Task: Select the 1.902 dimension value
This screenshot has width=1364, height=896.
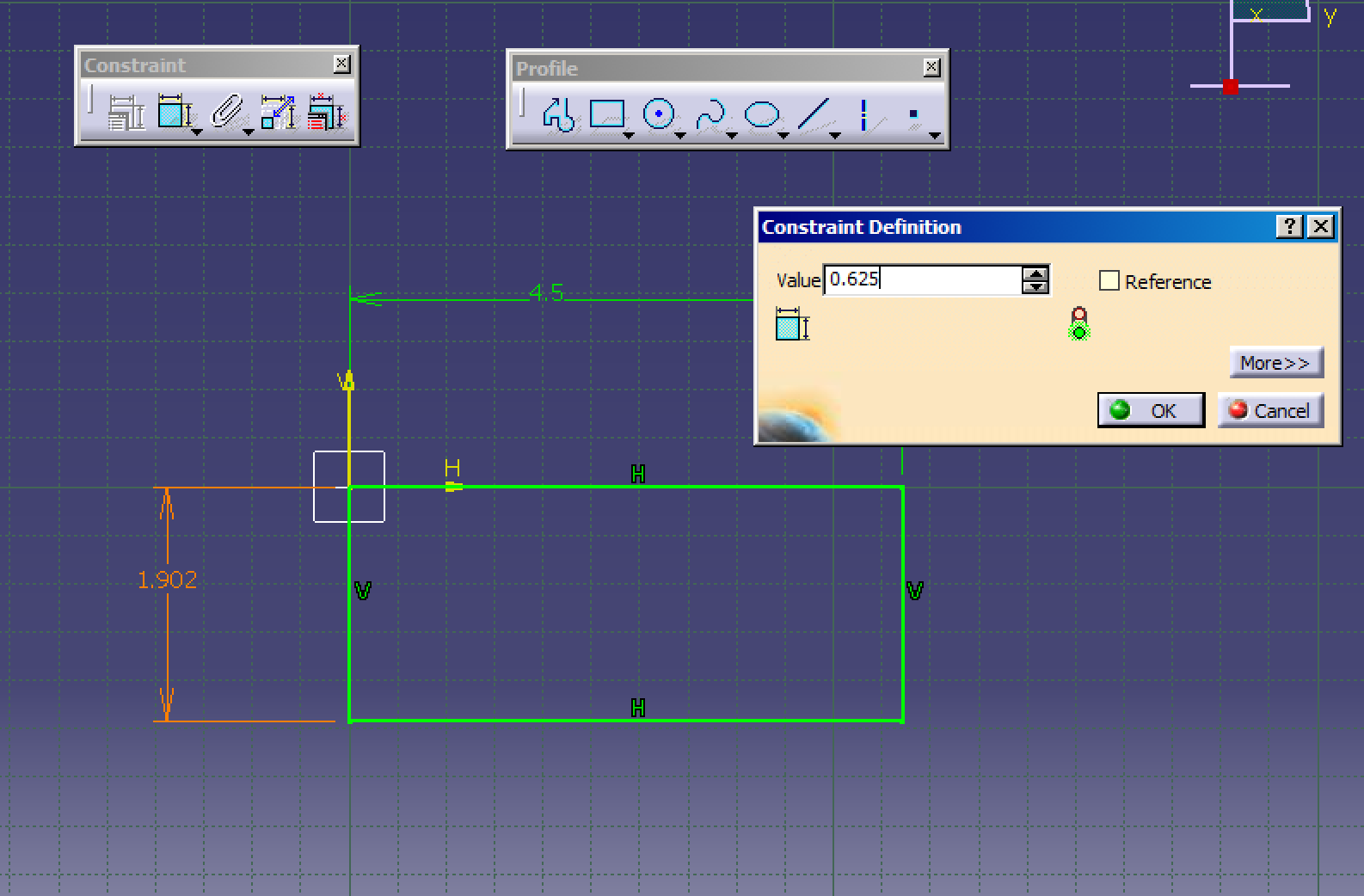Action: pyautogui.click(x=167, y=580)
